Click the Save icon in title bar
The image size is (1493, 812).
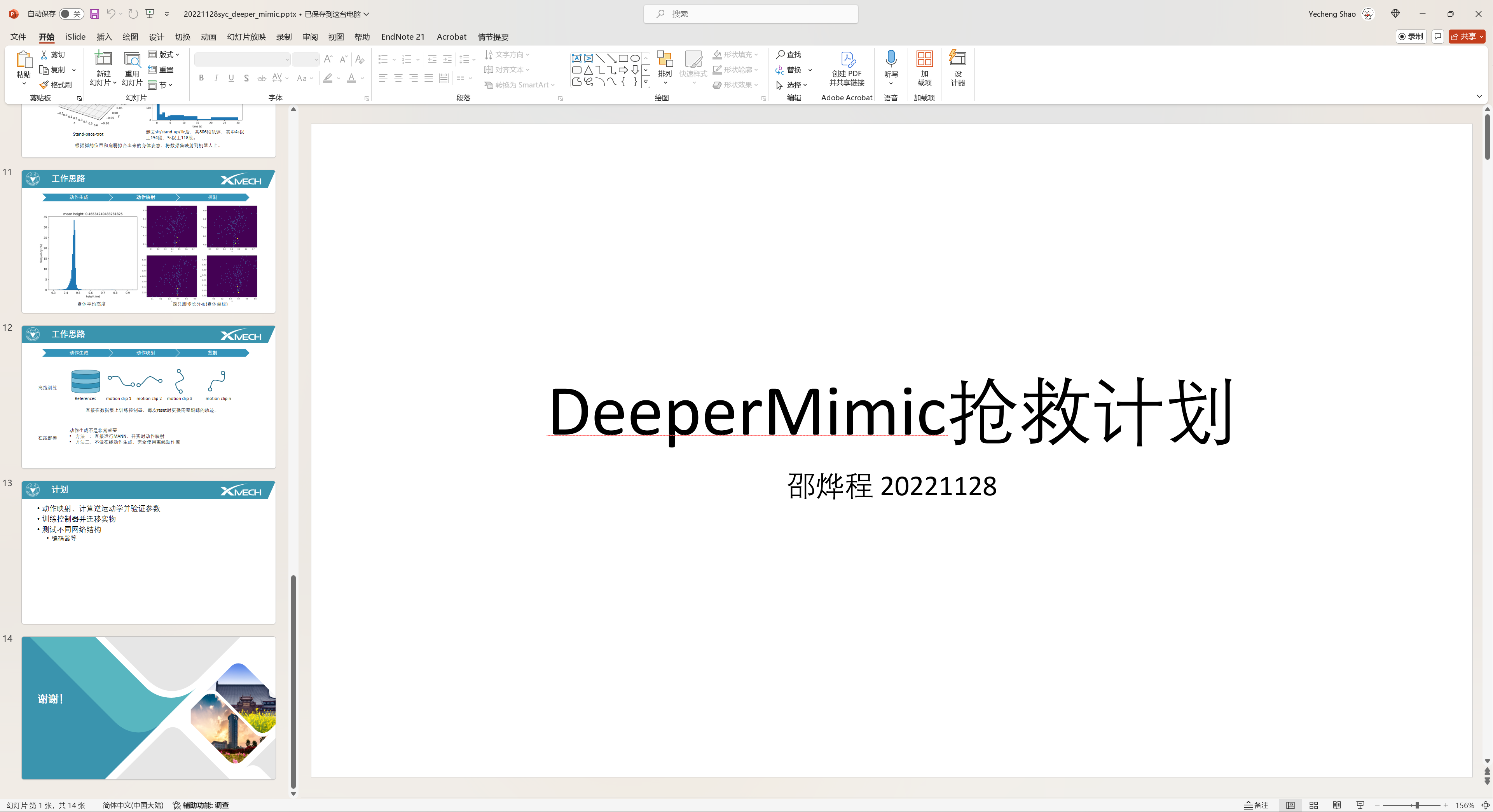[94, 14]
